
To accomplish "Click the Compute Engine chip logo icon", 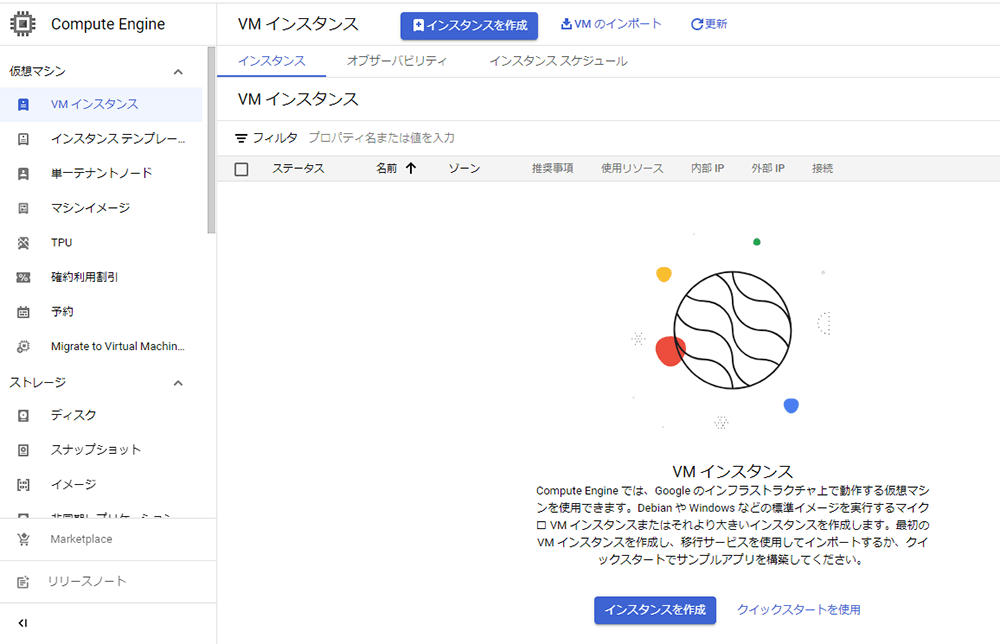I will click(x=23, y=24).
